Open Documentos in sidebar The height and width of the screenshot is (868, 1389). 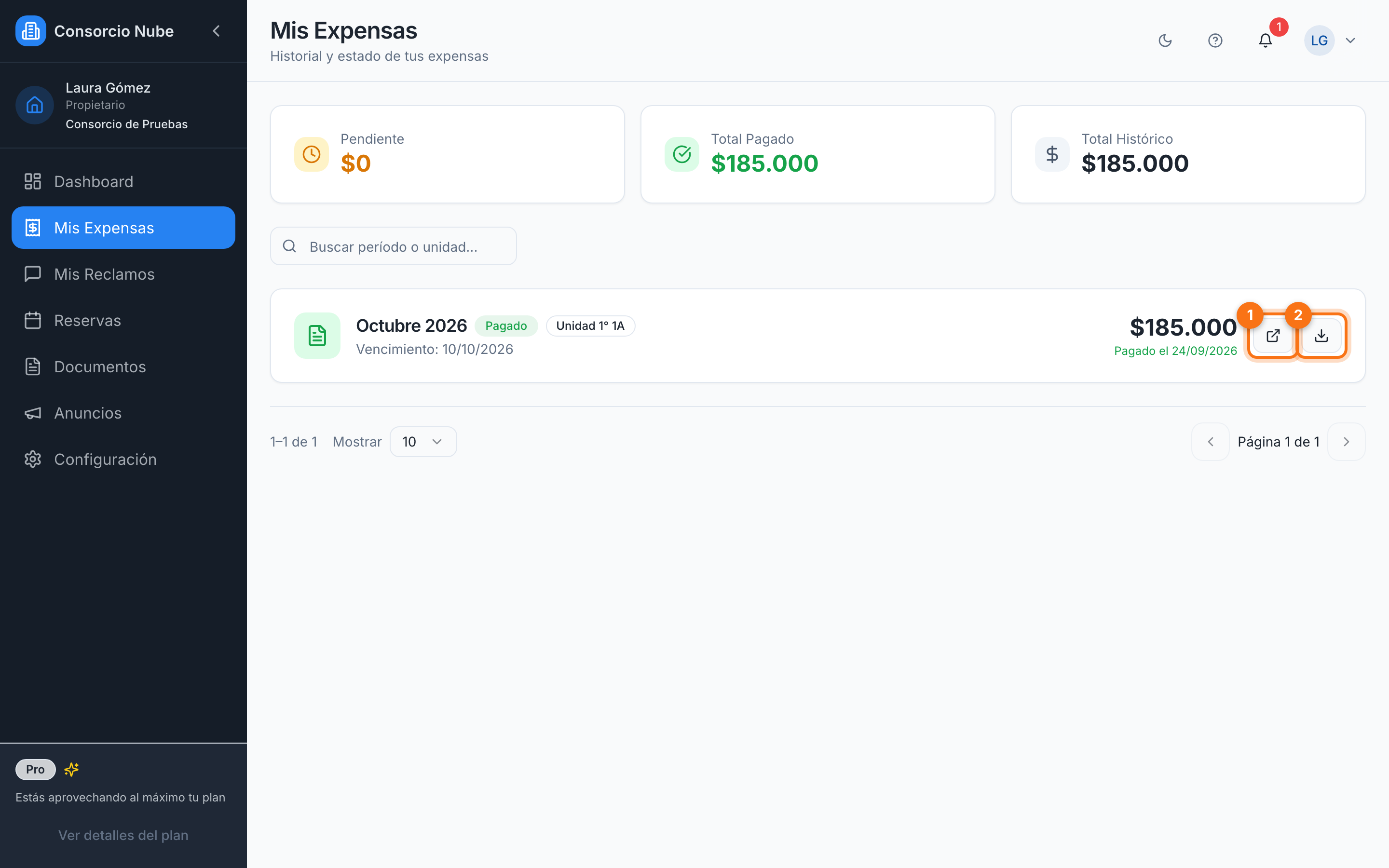coord(123,367)
